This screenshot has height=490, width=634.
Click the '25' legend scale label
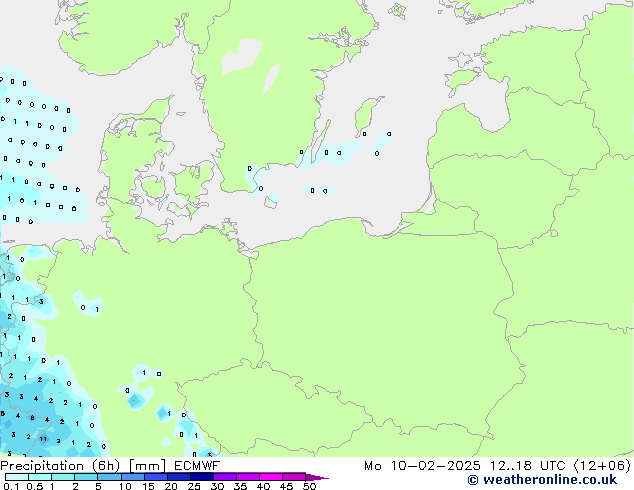pyautogui.click(x=194, y=486)
